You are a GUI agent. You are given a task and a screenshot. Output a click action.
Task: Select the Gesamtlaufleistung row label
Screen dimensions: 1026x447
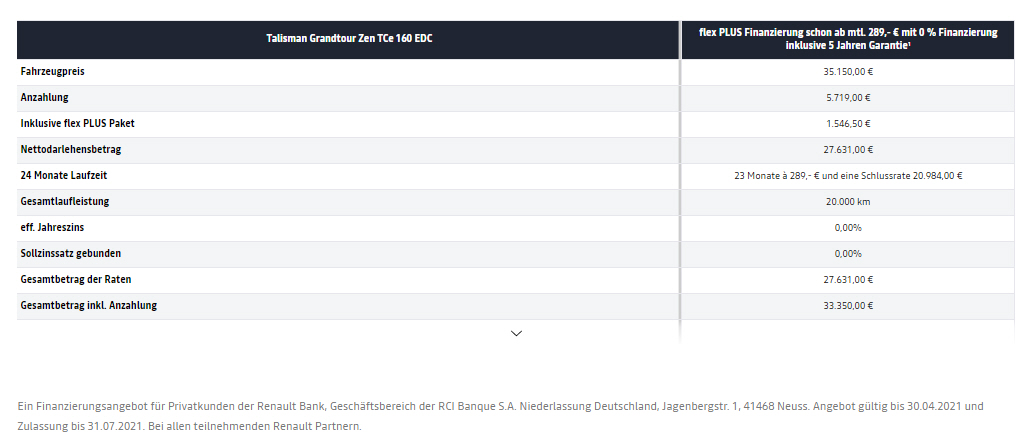click(65, 202)
